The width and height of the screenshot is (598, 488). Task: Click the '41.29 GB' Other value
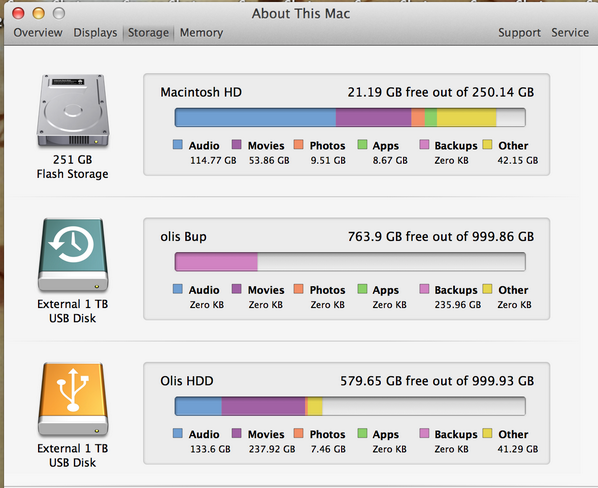coord(518,449)
